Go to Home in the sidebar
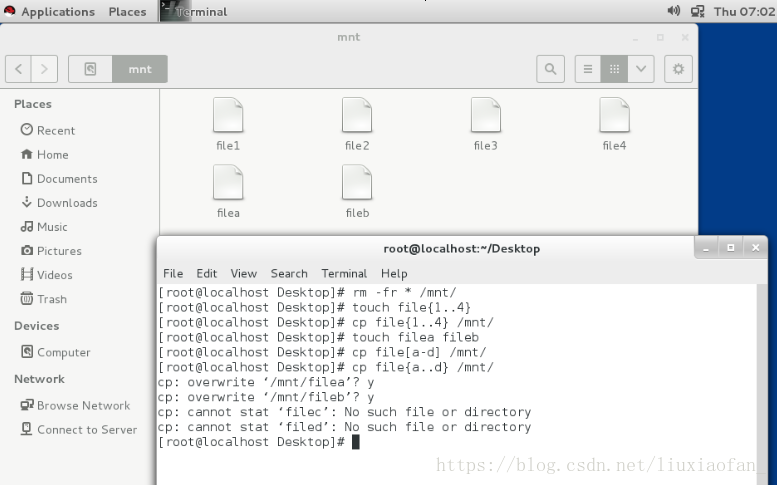 (44, 155)
